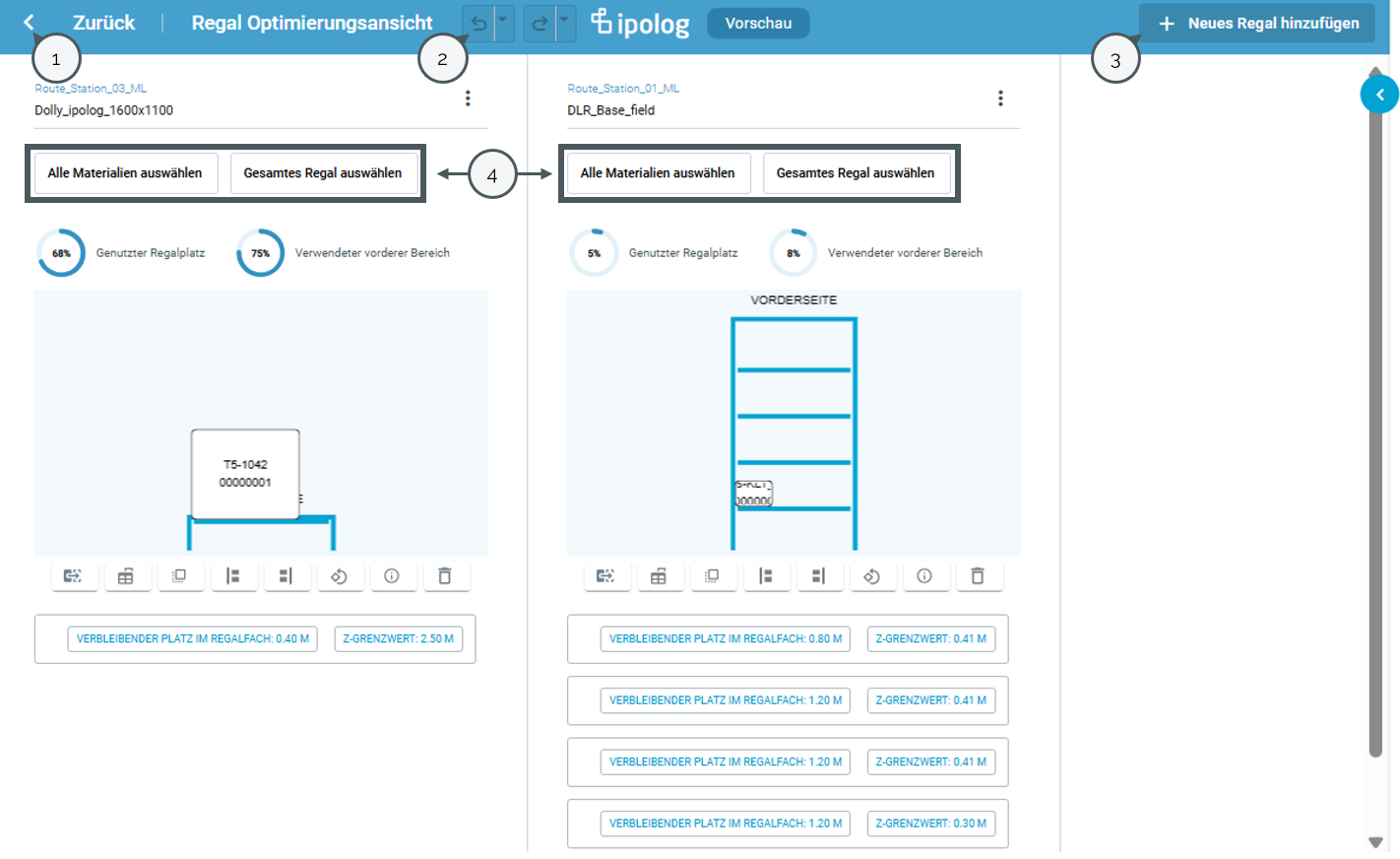Go back using the Zurück arrow
Viewport: 1400px width, 859px height.
(30, 23)
